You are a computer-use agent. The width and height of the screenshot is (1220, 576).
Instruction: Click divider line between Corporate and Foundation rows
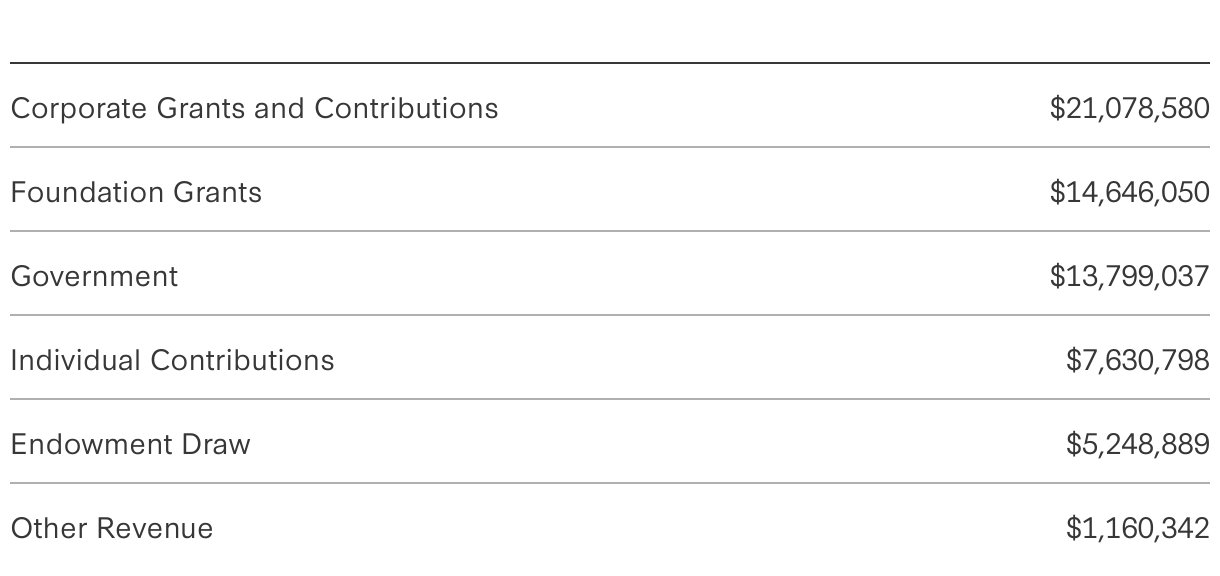[610, 147]
